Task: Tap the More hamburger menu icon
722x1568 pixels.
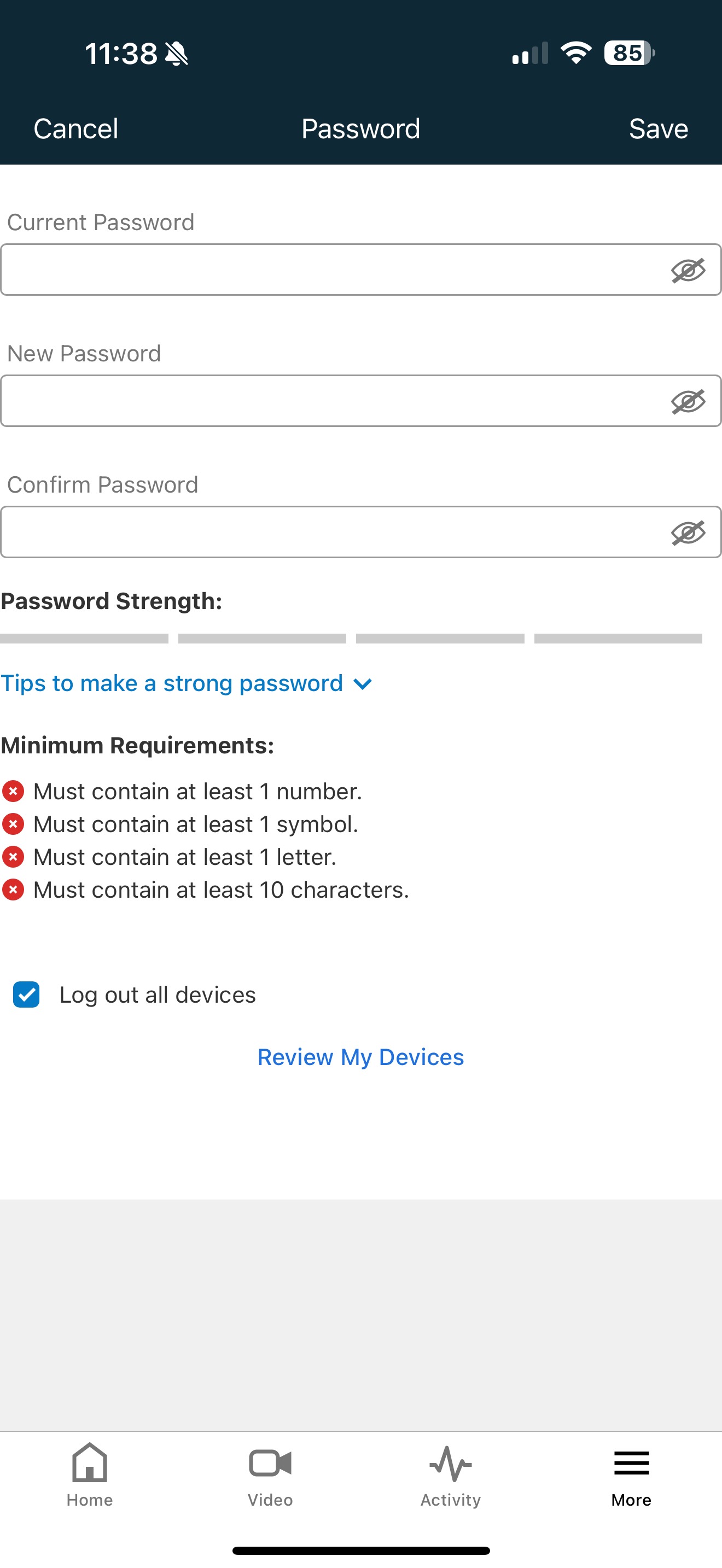Action: click(631, 1464)
